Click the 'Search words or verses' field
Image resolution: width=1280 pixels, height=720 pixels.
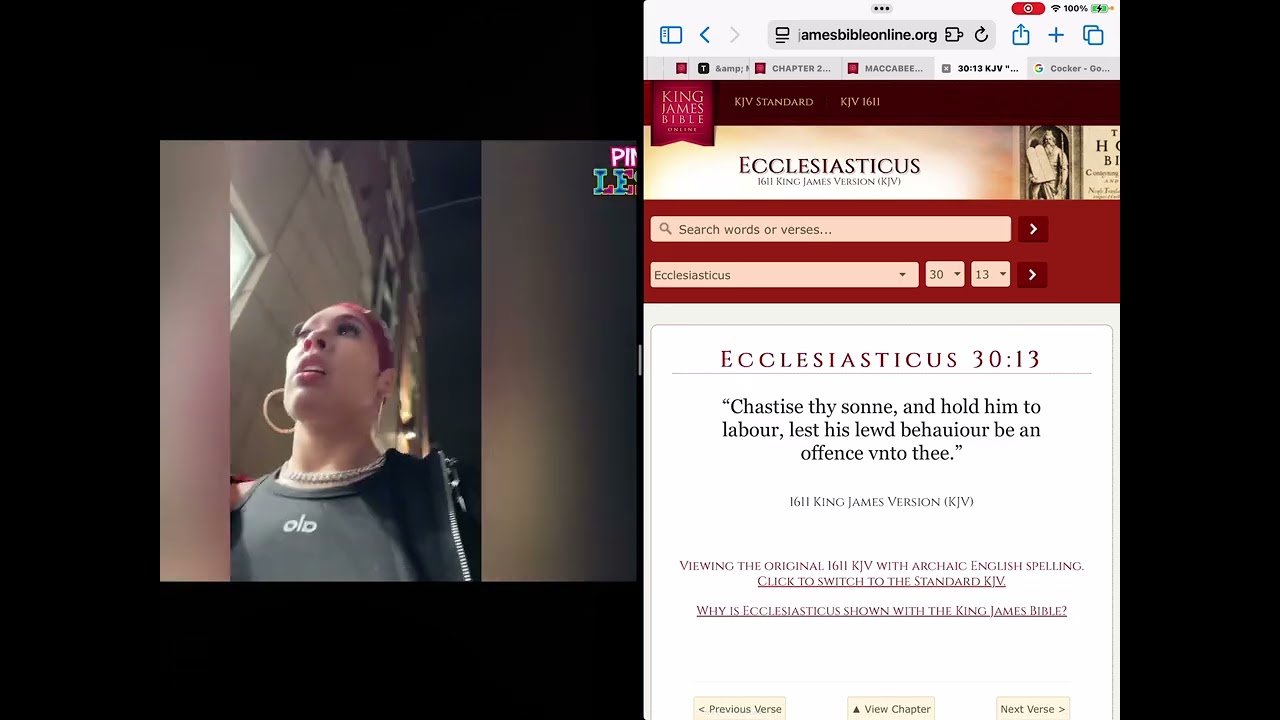click(x=831, y=229)
